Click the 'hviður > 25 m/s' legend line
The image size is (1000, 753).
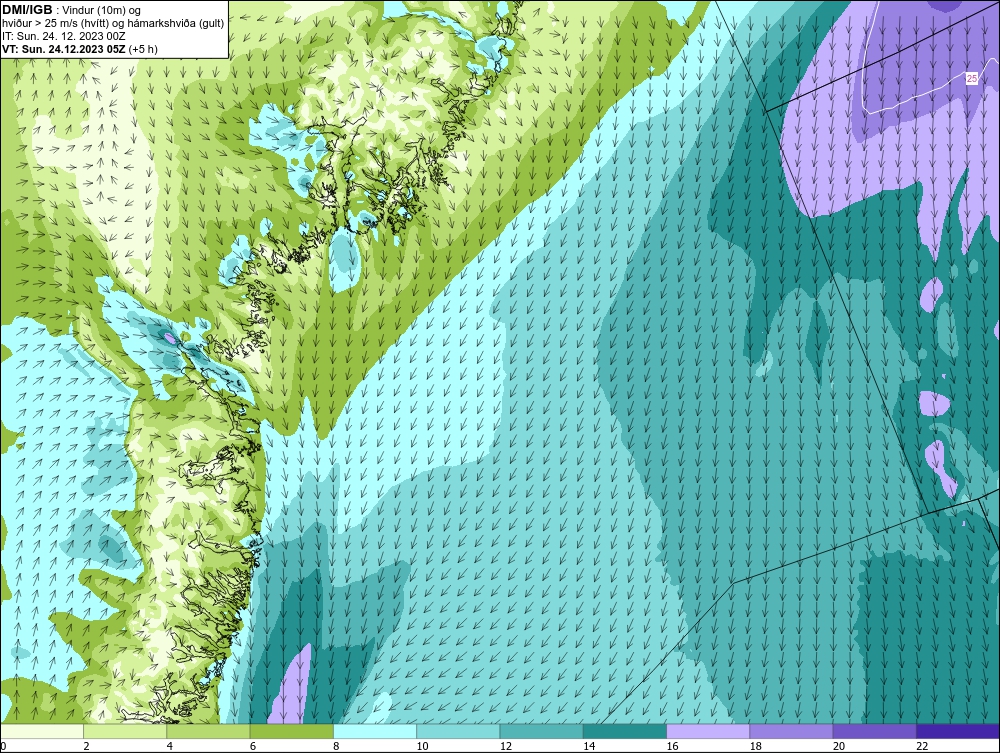[x=113, y=24]
